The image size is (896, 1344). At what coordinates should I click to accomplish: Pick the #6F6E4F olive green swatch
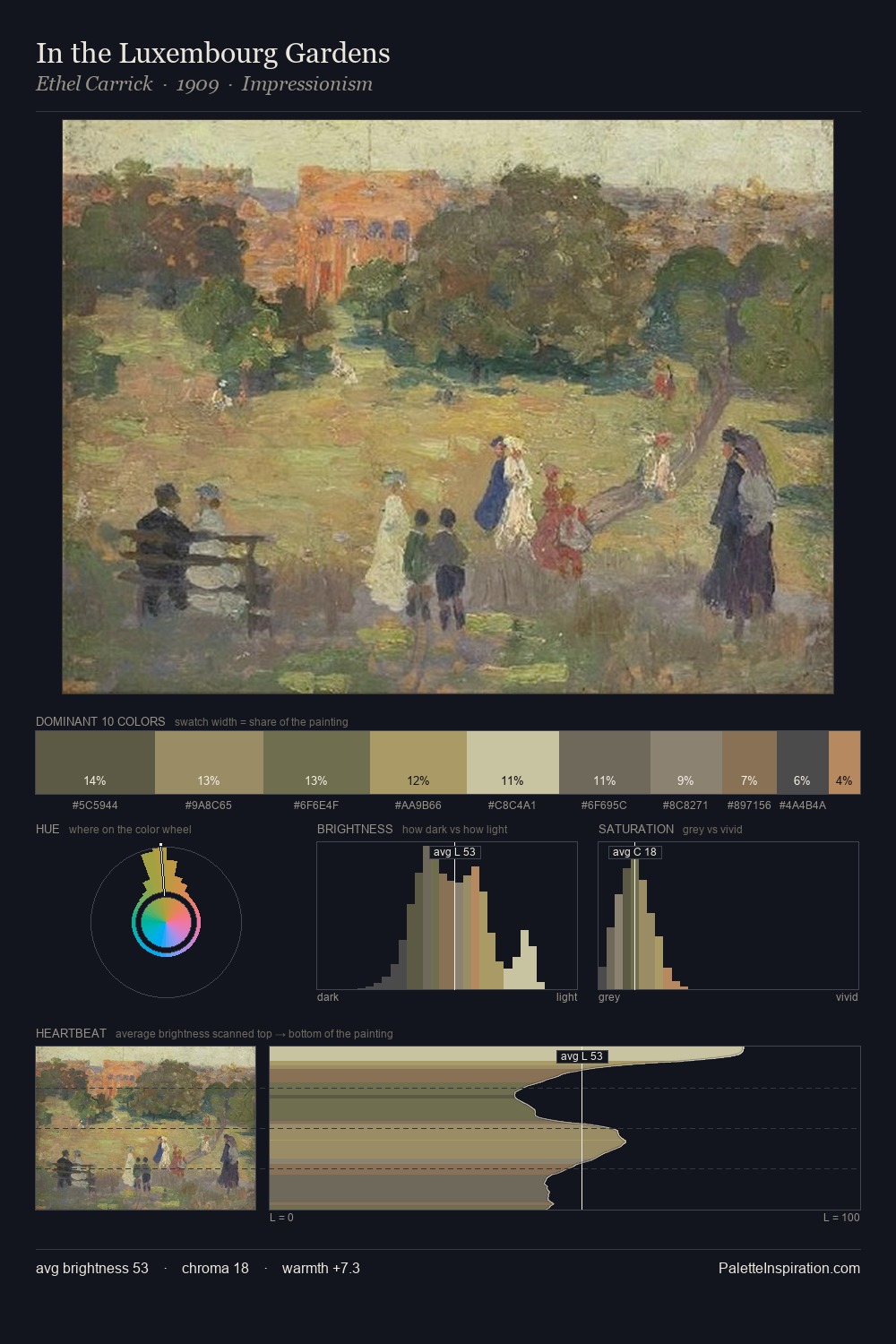point(316,762)
